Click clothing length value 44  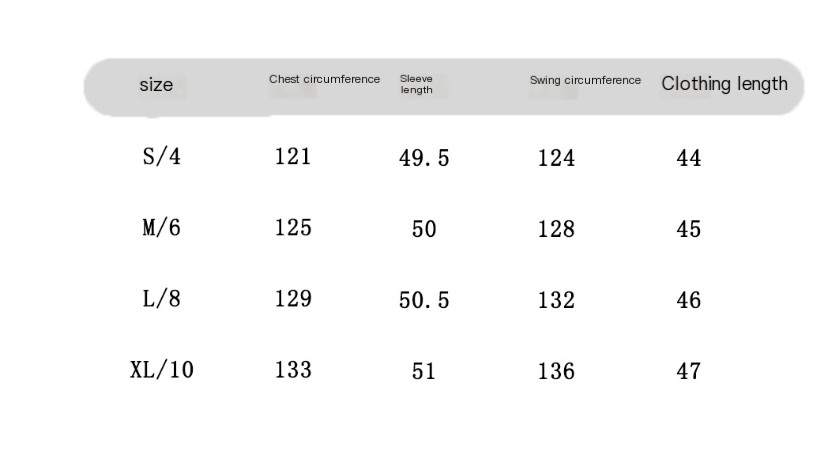click(x=688, y=158)
